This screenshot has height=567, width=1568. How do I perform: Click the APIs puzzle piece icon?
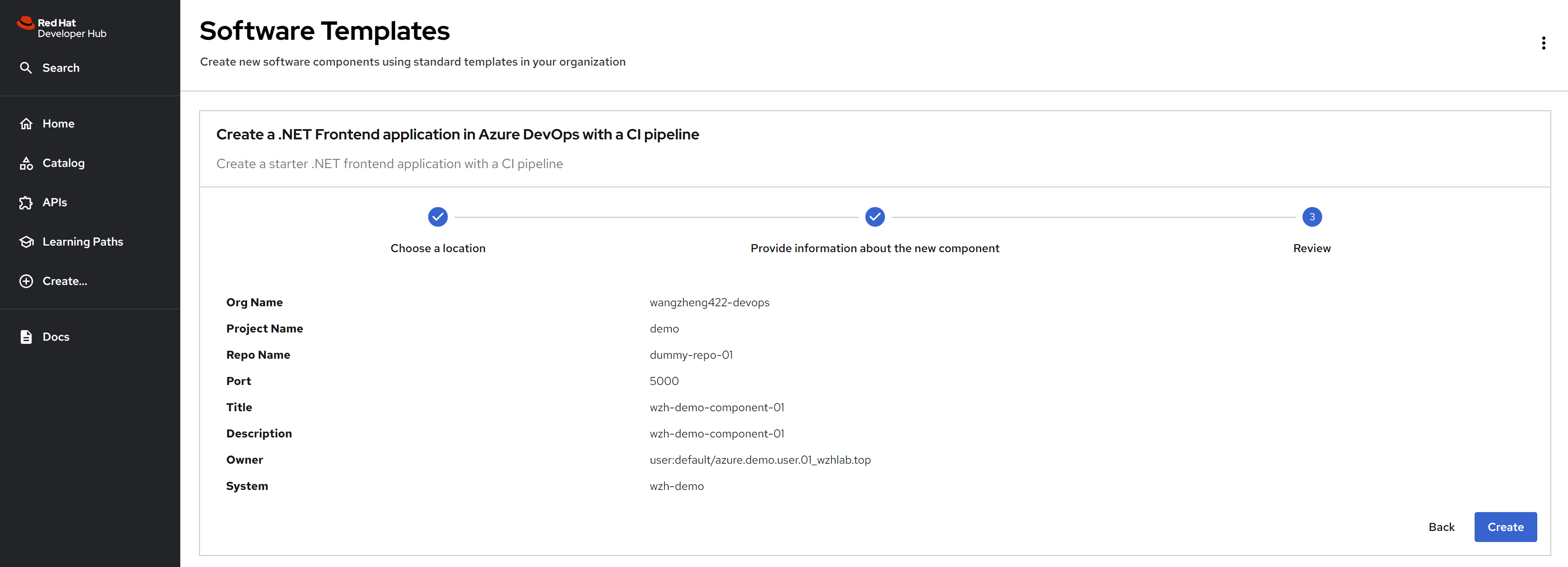coord(26,203)
